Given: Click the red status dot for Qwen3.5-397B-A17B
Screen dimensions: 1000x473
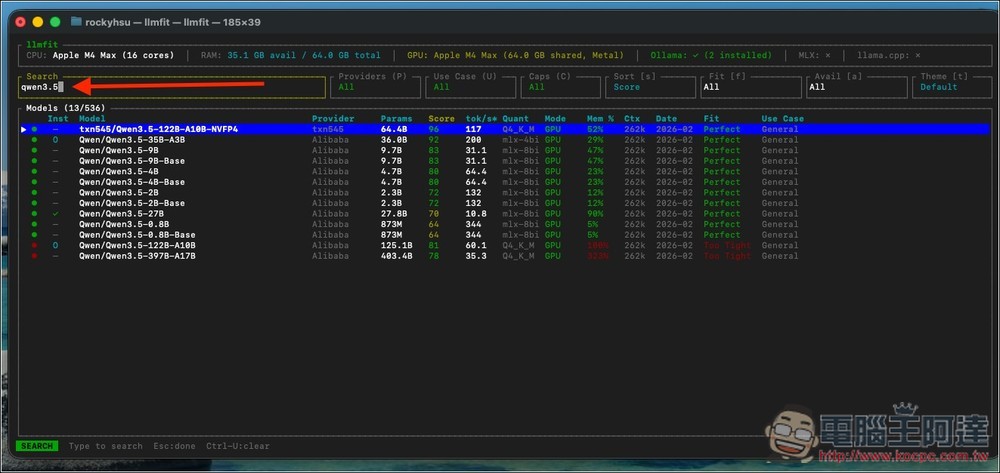Looking at the screenshot, I should point(34,256).
